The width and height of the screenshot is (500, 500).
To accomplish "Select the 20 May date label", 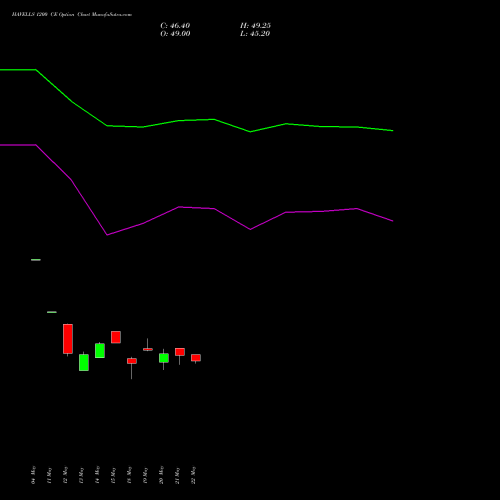I will 161,475.
